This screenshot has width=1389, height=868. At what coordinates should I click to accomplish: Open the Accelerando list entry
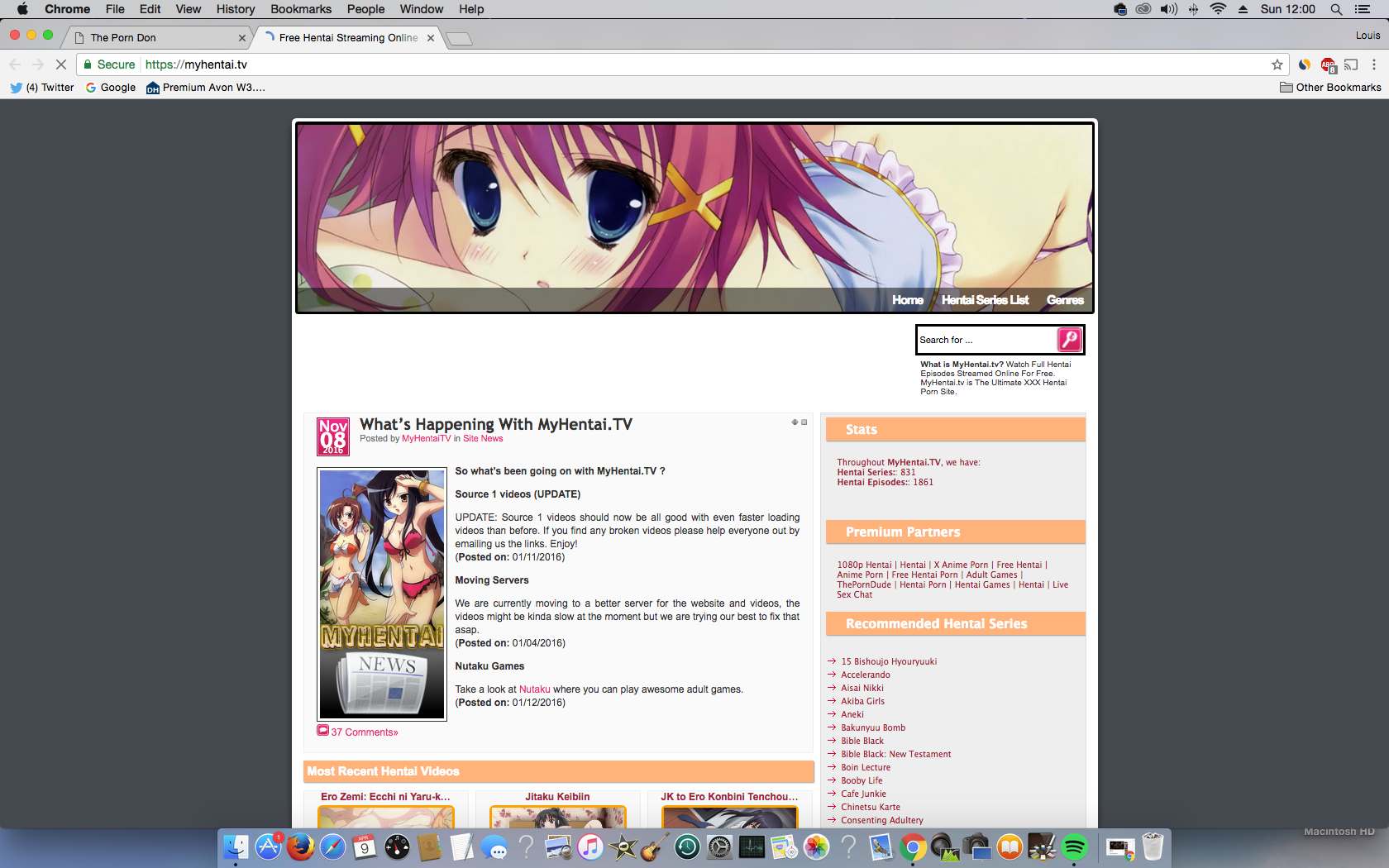pos(866,675)
